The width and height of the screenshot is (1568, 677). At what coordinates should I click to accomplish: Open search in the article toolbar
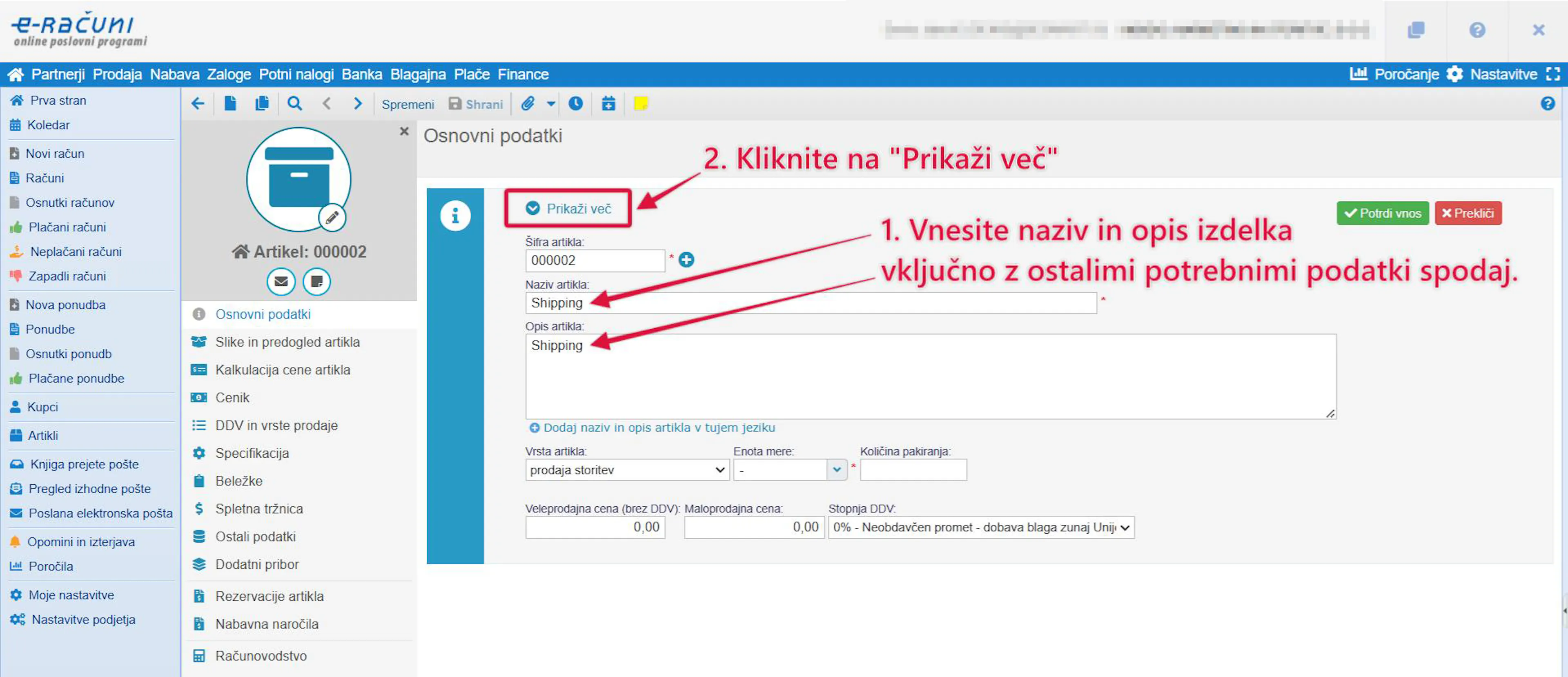[294, 103]
